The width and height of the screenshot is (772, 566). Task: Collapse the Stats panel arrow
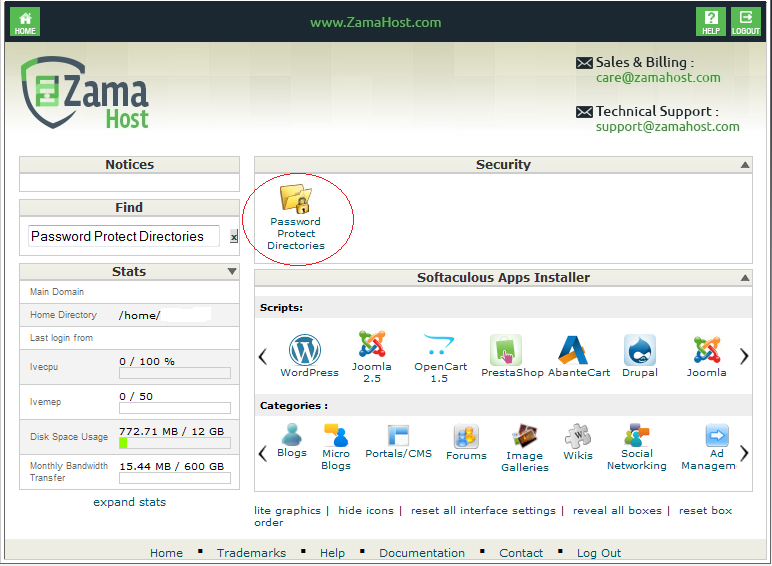[232, 272]
